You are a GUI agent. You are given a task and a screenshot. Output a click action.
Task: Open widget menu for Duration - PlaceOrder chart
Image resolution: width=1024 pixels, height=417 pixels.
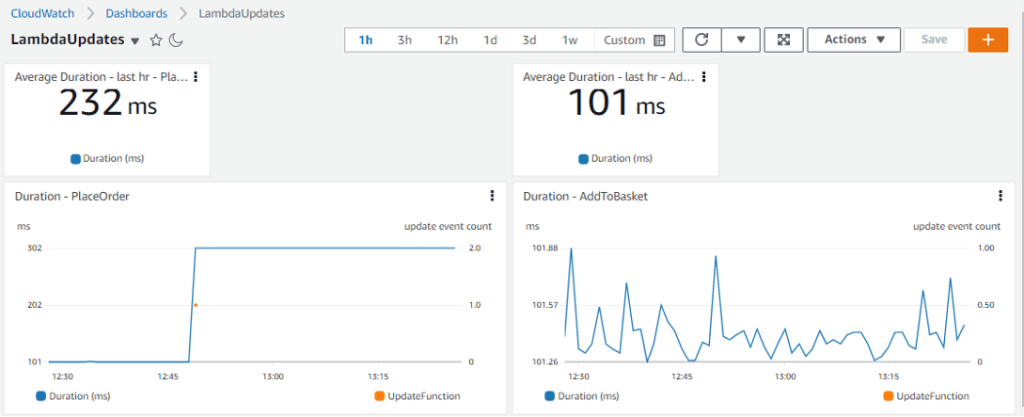(x=491, y=196)
